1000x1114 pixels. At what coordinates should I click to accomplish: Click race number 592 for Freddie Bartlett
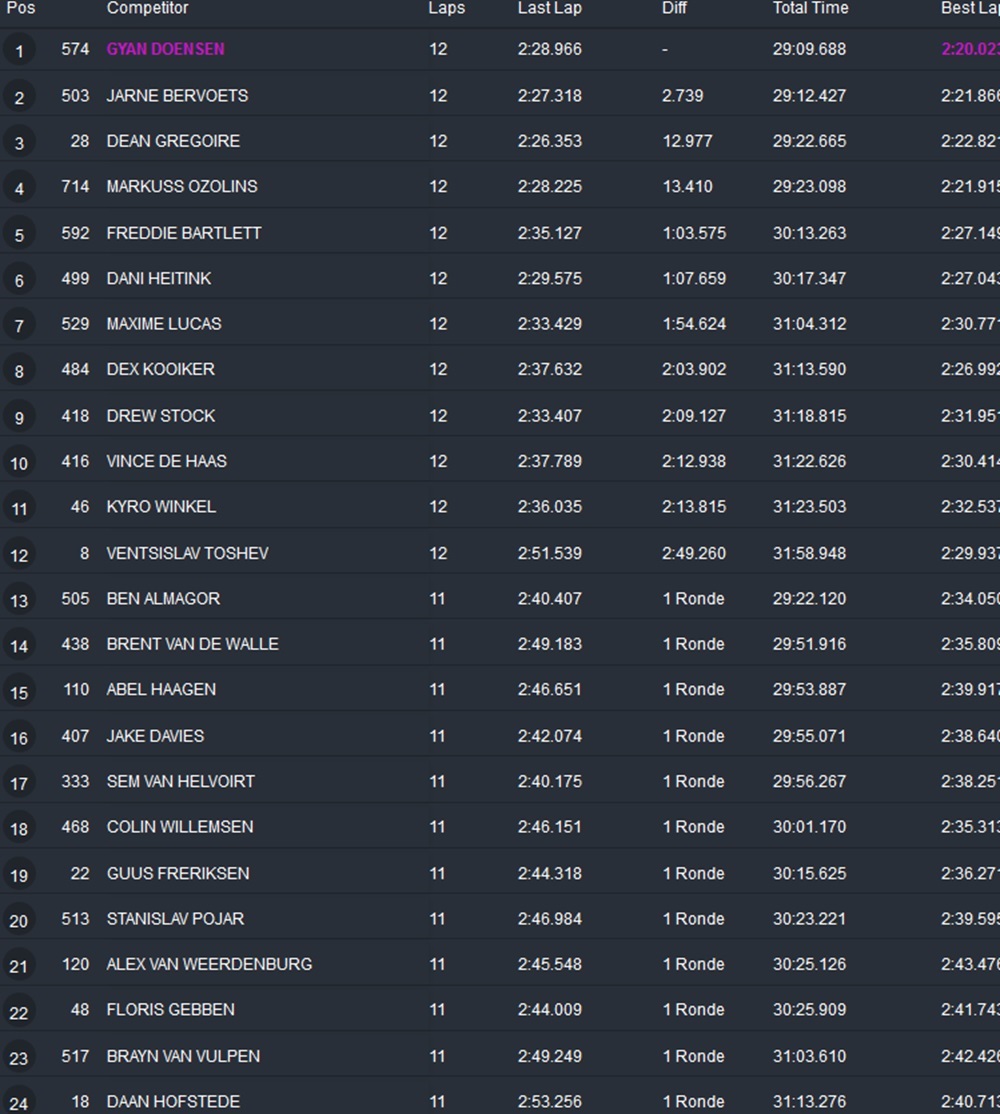click(75, 233)
